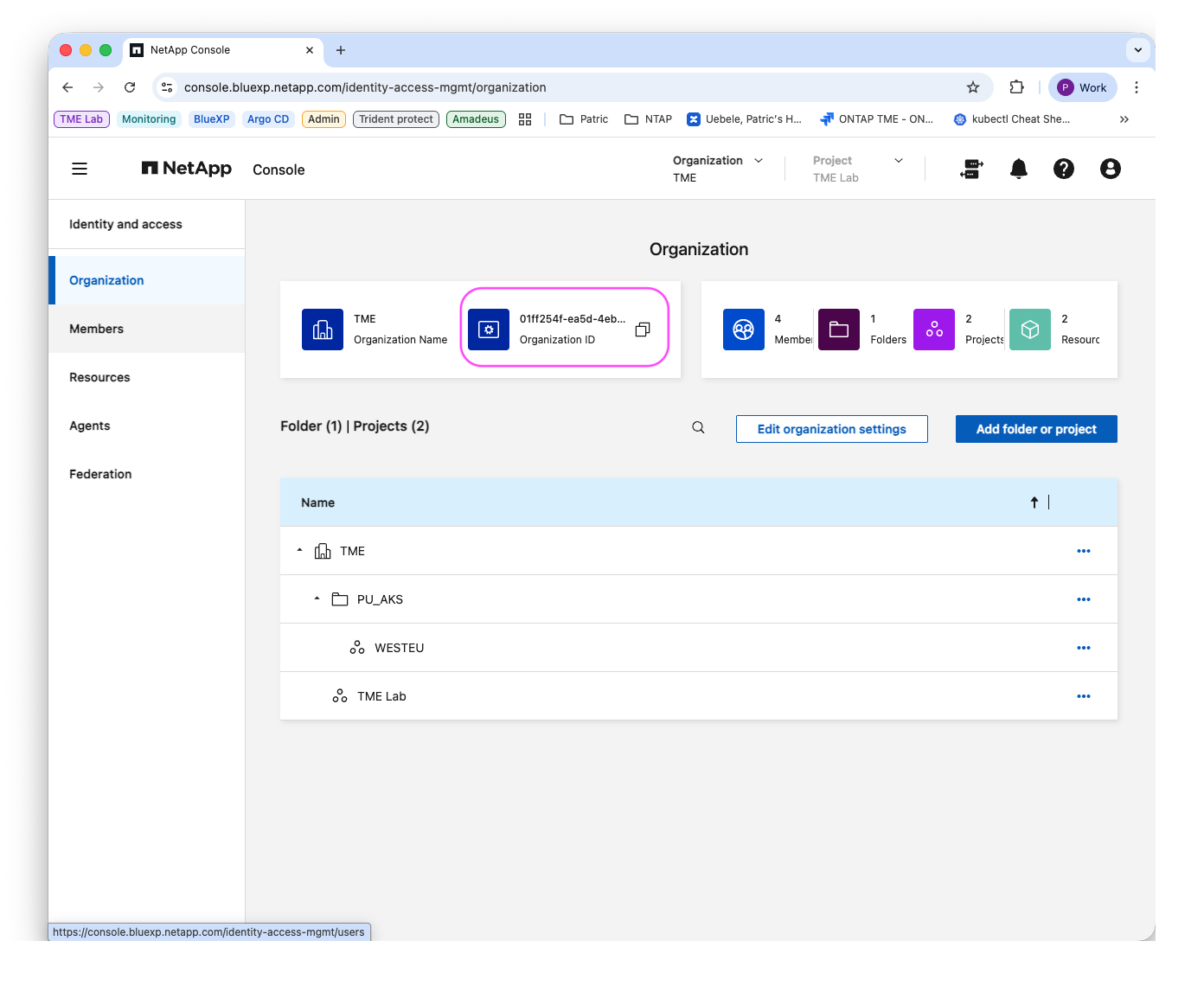This screenshot has height=1005, width=1204.
Task: Open the Admin bookmark
Action: click(x=323, y=119)
